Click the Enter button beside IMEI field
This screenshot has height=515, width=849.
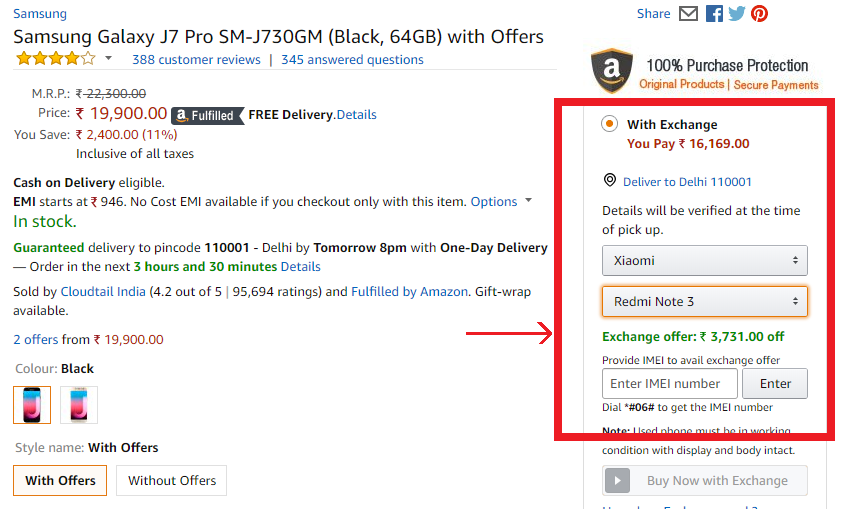tap(775, 383)
